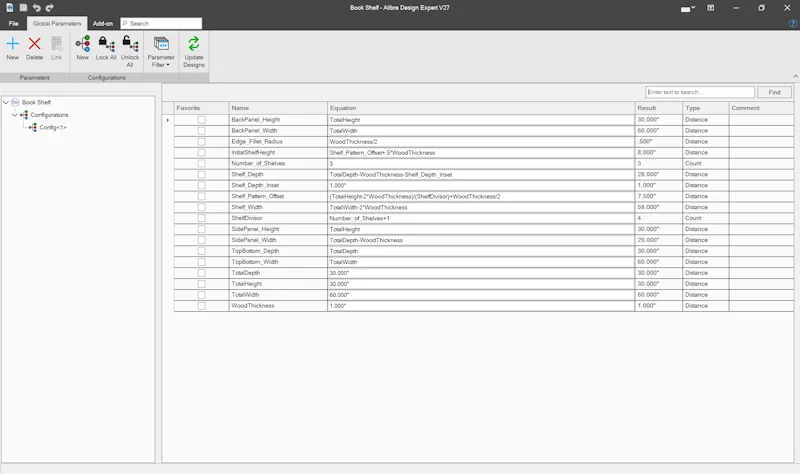
Task: Select the Book Shelf root node
Action: tap(36, 102)
